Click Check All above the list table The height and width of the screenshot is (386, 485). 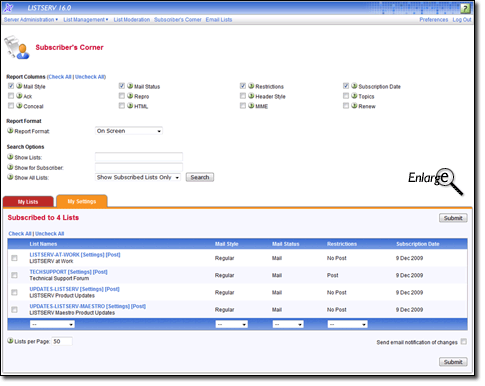(20, 234)
